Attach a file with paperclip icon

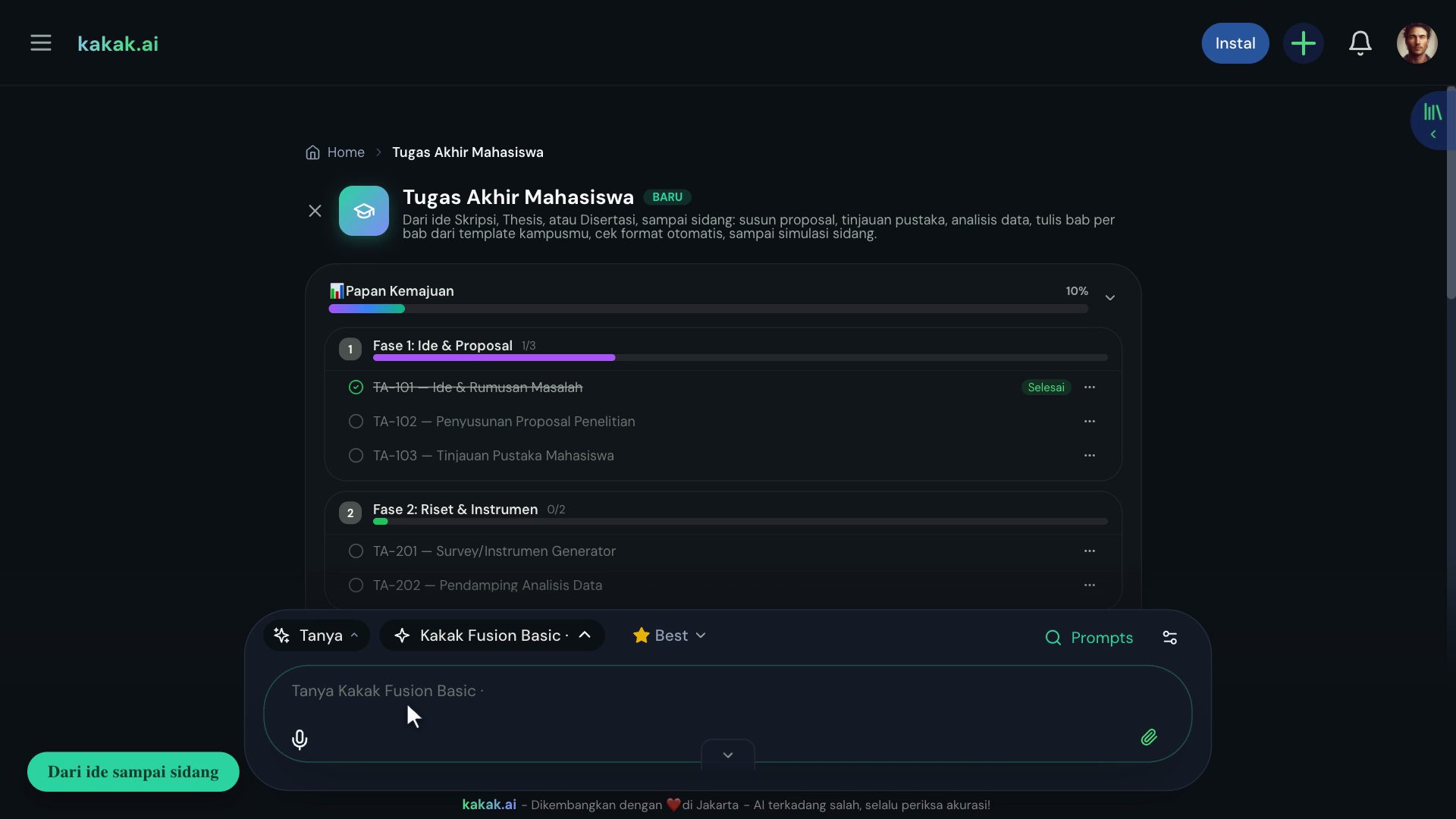1149,737
